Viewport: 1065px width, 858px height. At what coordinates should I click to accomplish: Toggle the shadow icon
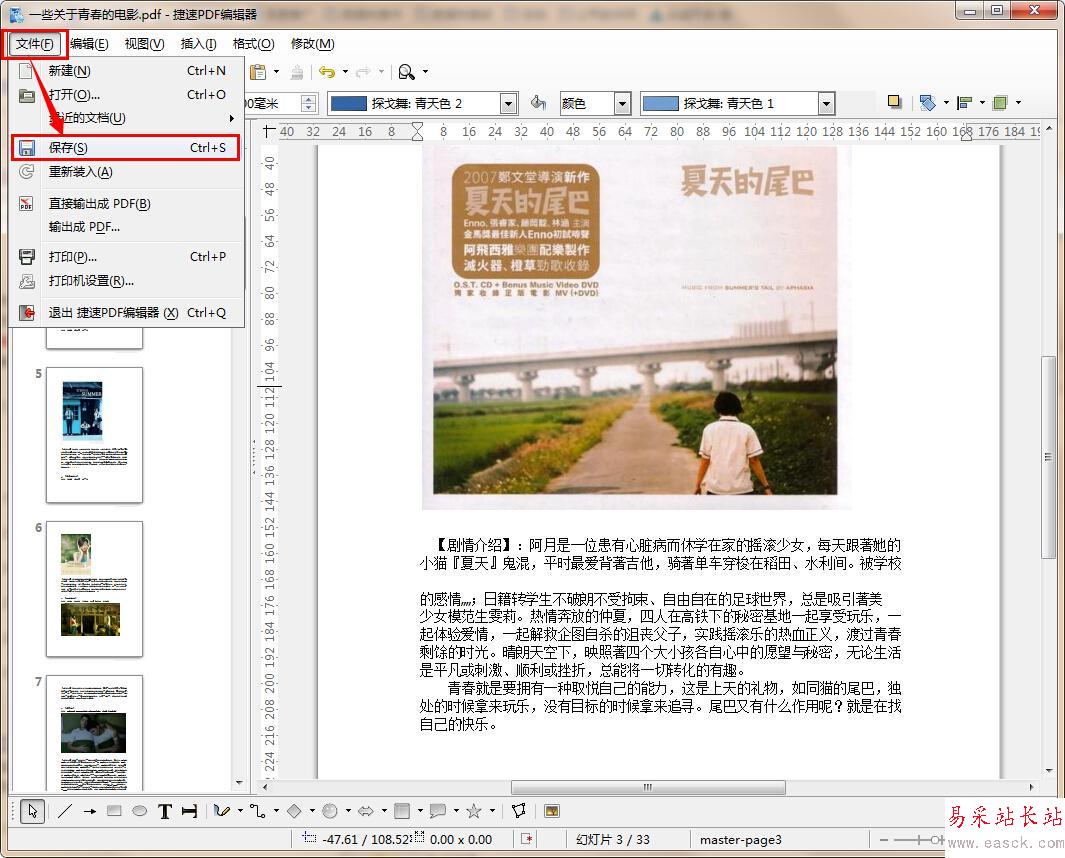tap(895, 102)
